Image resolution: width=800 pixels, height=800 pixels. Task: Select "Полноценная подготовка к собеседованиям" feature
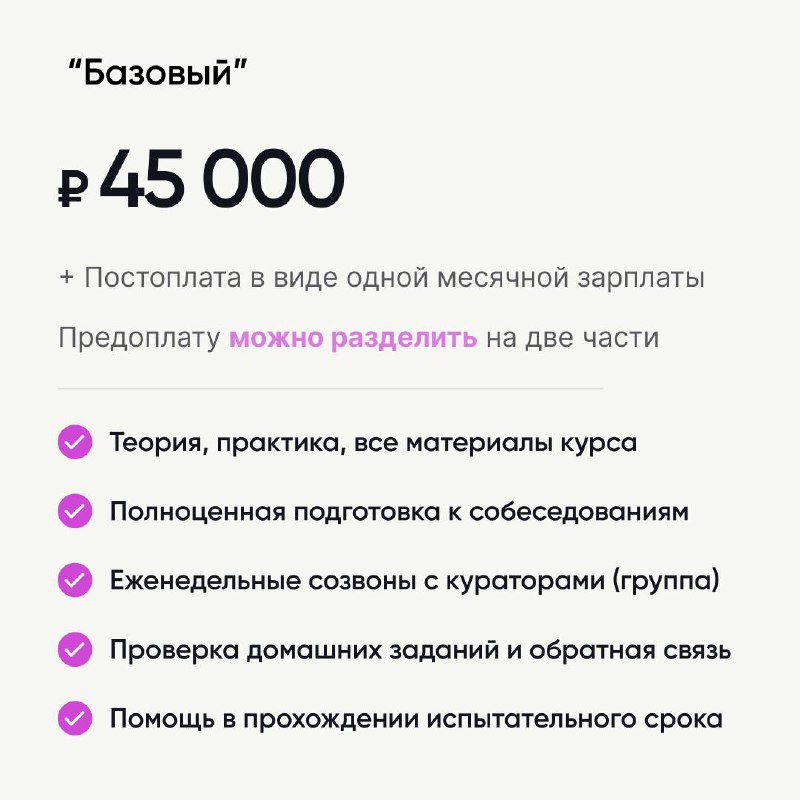pyautogui.click(x=399, y=511)
